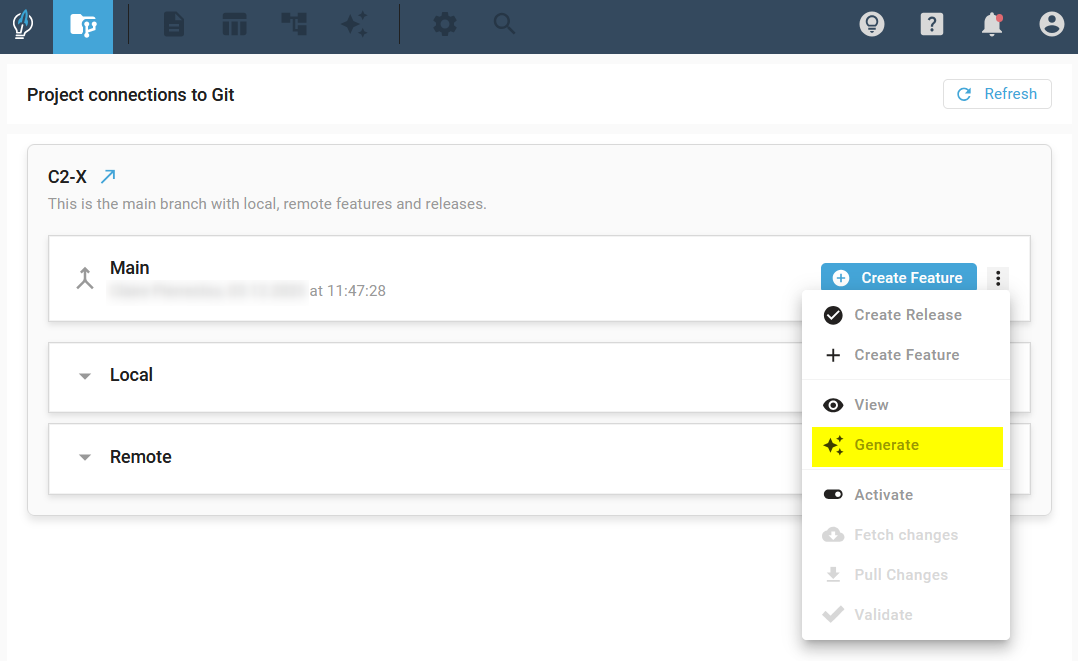Click the table layout icon in toolbar
1078x661 pixels.
pyautogui.click(x=234, y=25)
